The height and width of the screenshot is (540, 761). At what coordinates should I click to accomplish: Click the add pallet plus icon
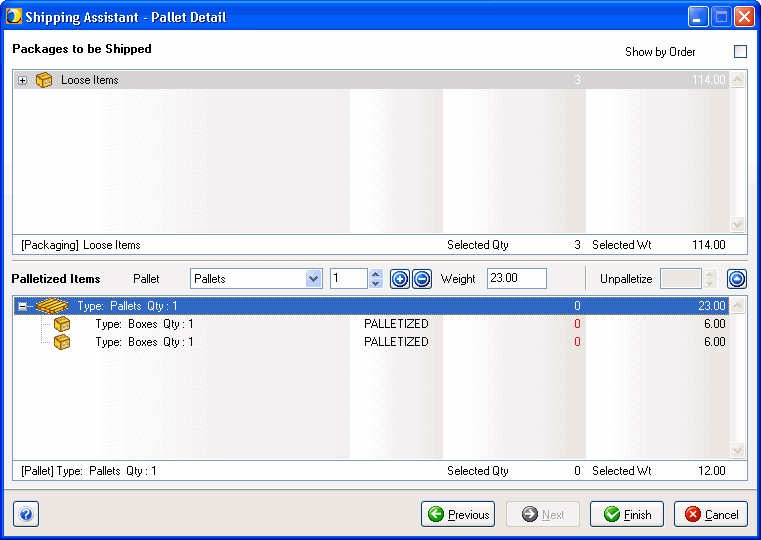click(x=400, y=279)
